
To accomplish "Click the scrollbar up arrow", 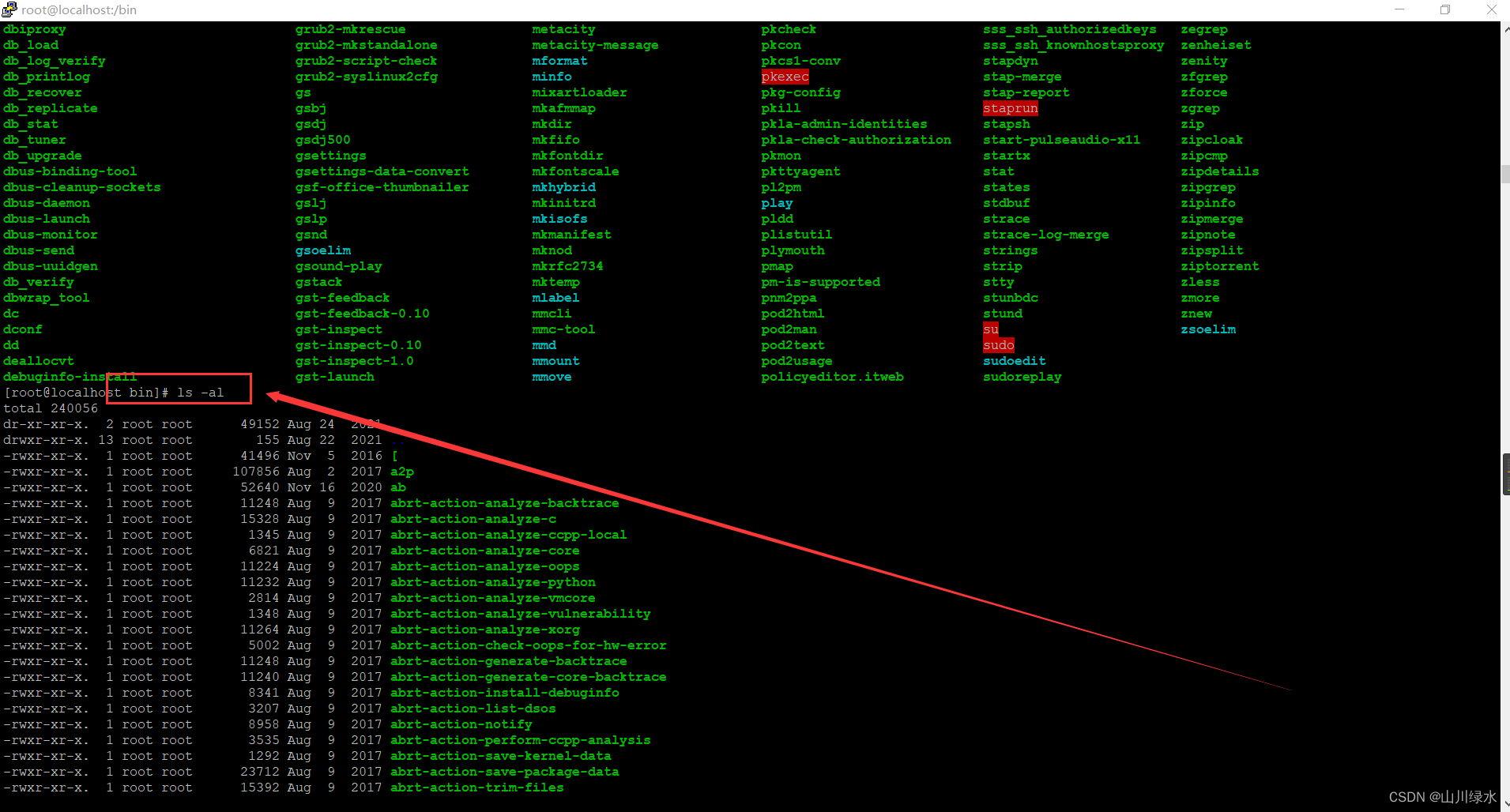I will click(x=1505, y=28).
